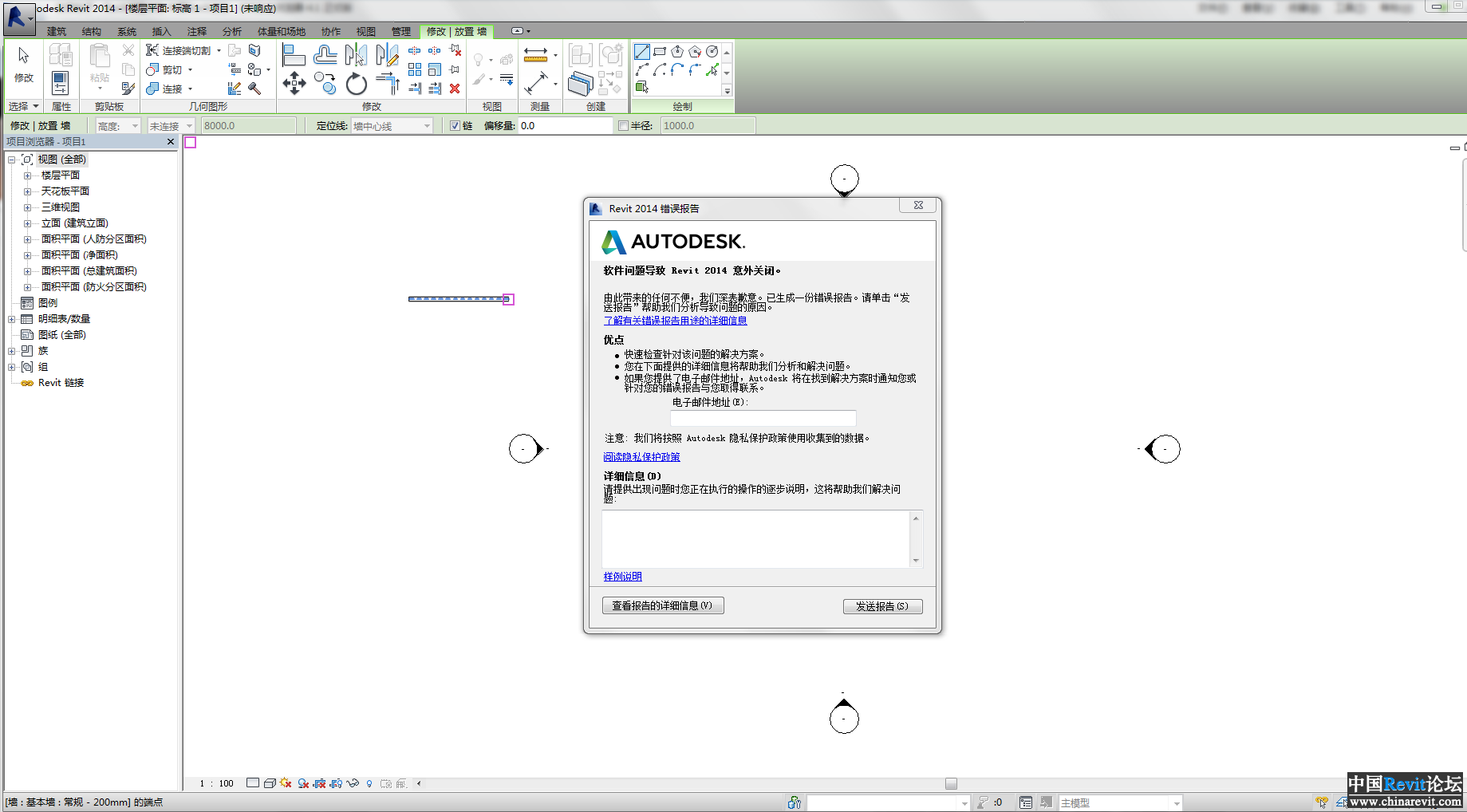1467x812 pixels.
Task: Open the 了解有关错误报告用途的详细信息 link
Action: (x=675, y=321)
